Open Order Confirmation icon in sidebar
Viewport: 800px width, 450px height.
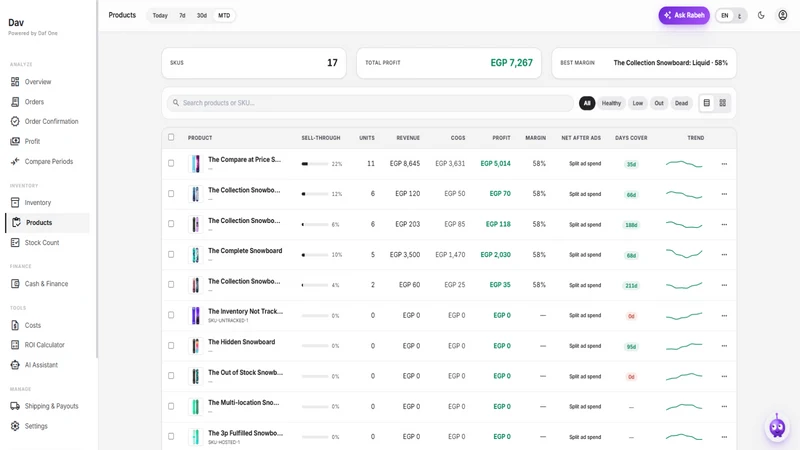[x=15, y=121]
